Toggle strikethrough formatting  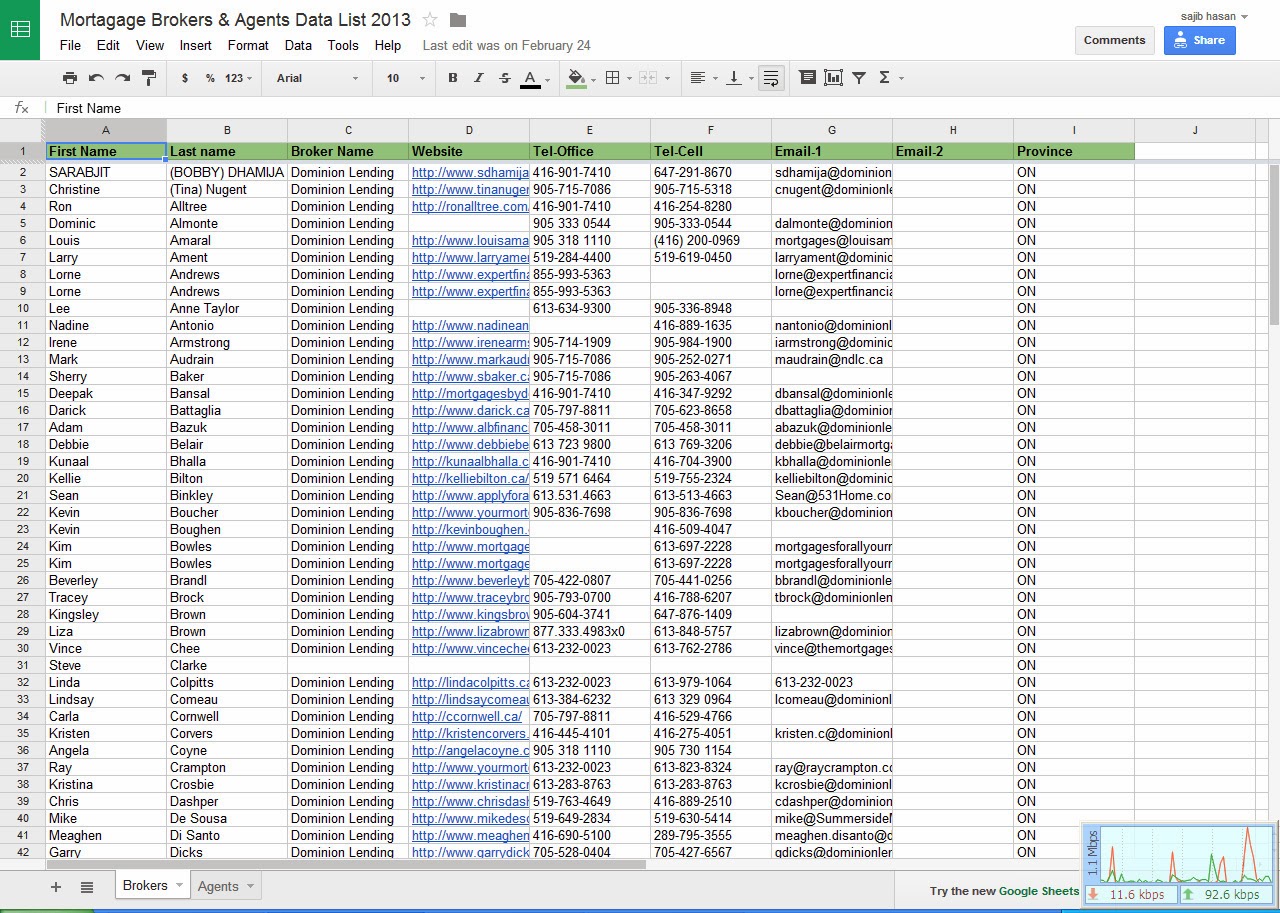[x=505, y=78]
